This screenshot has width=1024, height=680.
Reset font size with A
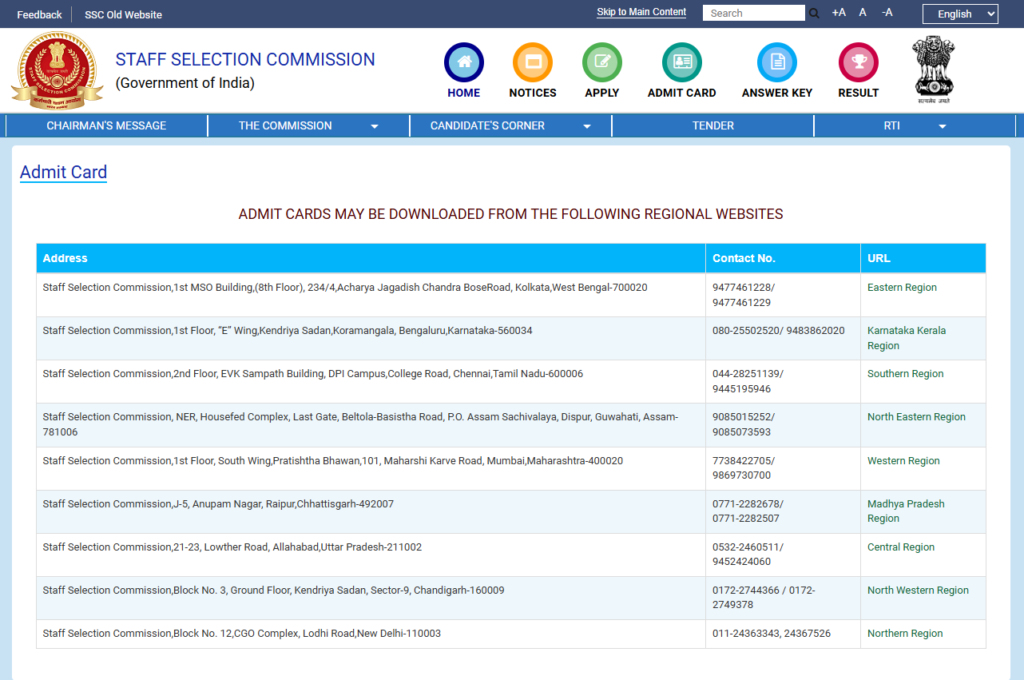(863, 12)
